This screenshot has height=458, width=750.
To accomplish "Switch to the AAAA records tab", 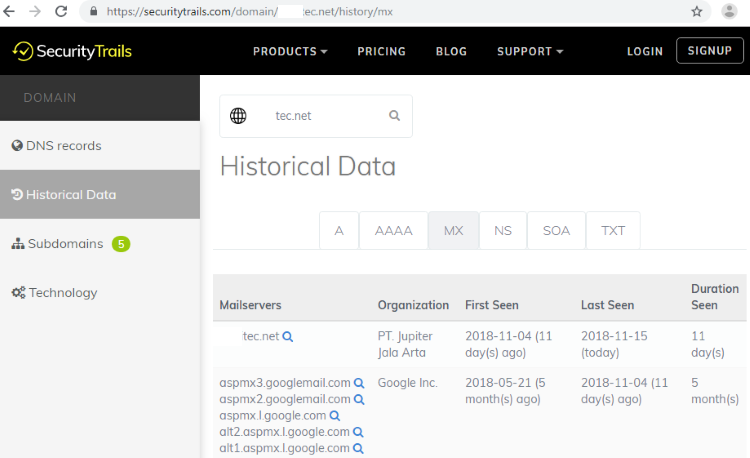I will [393, 230].
